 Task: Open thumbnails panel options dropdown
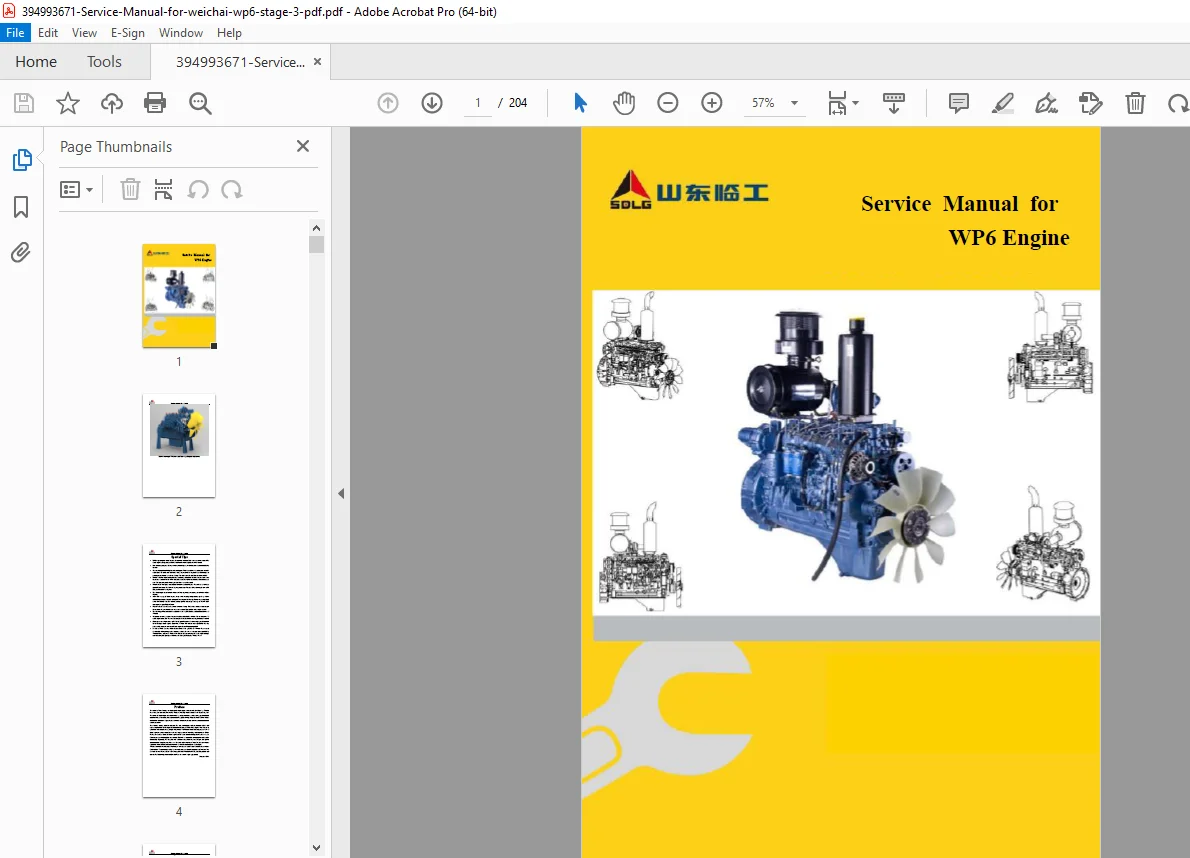point(76,190)
